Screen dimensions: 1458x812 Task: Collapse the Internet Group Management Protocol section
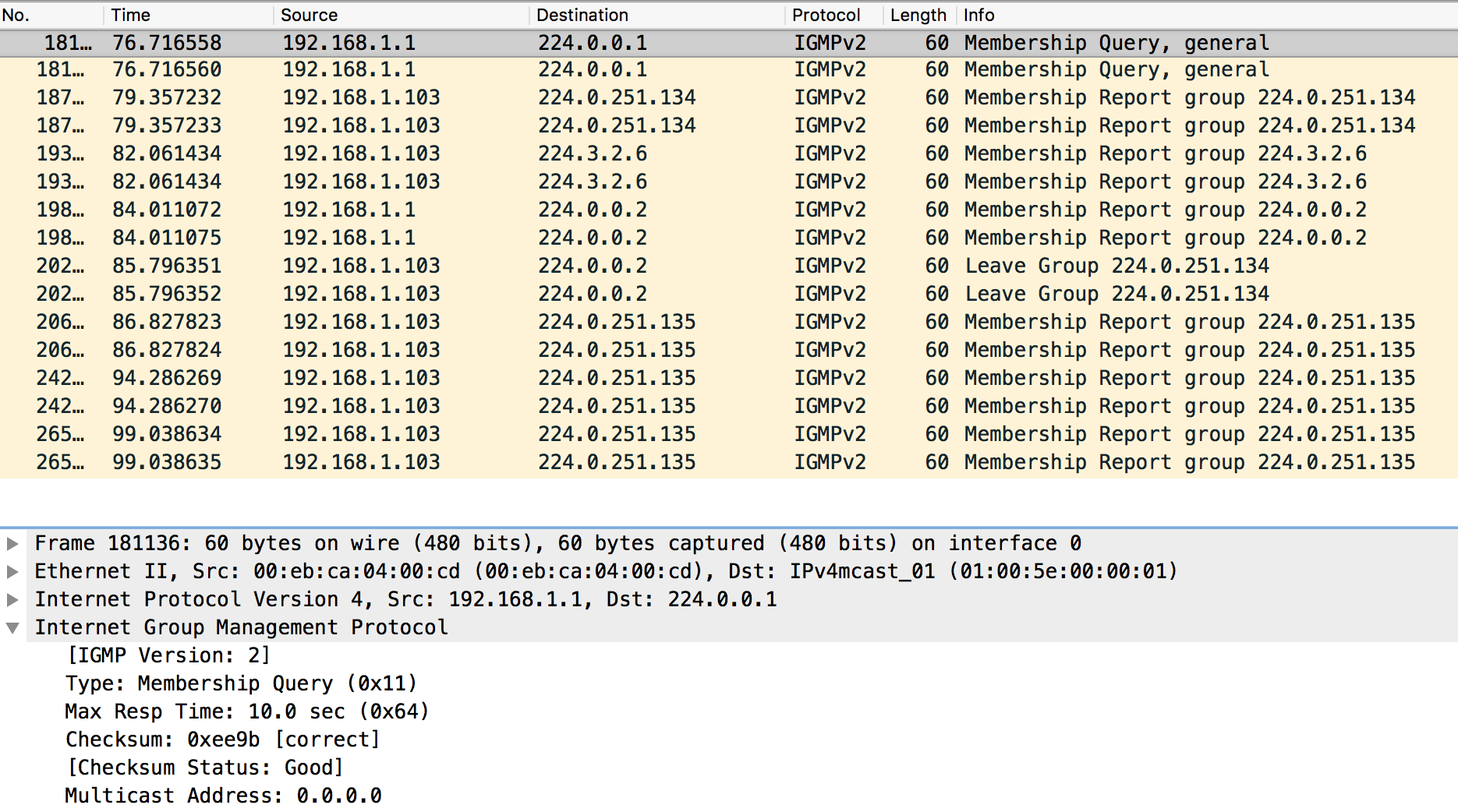[x=12, y=627]
